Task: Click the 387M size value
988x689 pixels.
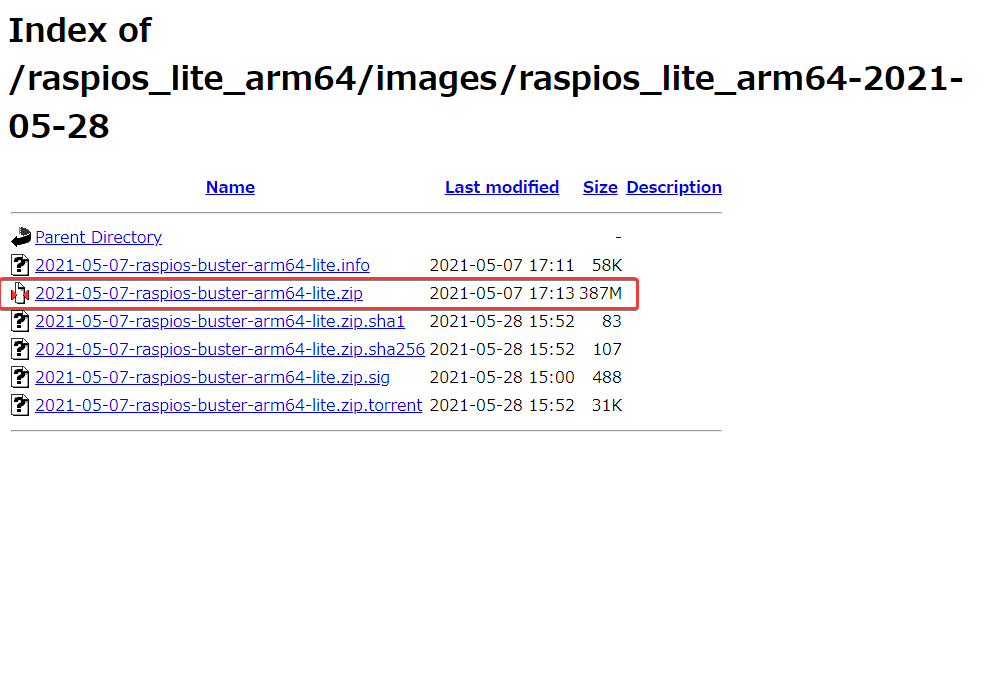Action: click(600, 293)
